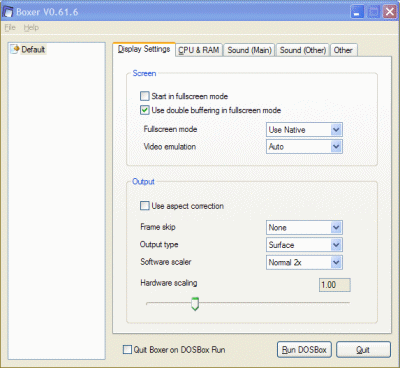Screen dimensions: 400x368
Task: Switch to the Other tab
Action: [x=343, y=50]
